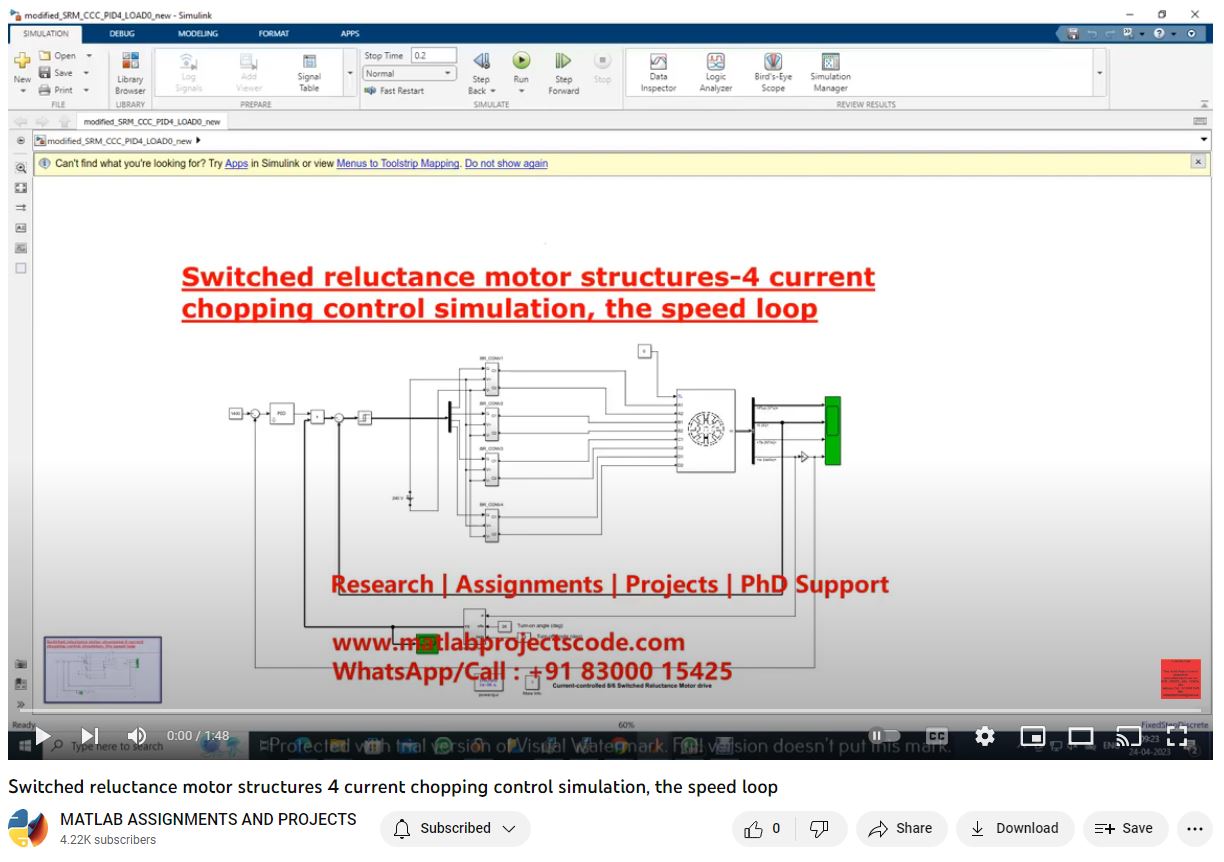This screenshot has width=1224, height=862.
Task: Click the Step Forward icon
Action: (x=563, y=62)
